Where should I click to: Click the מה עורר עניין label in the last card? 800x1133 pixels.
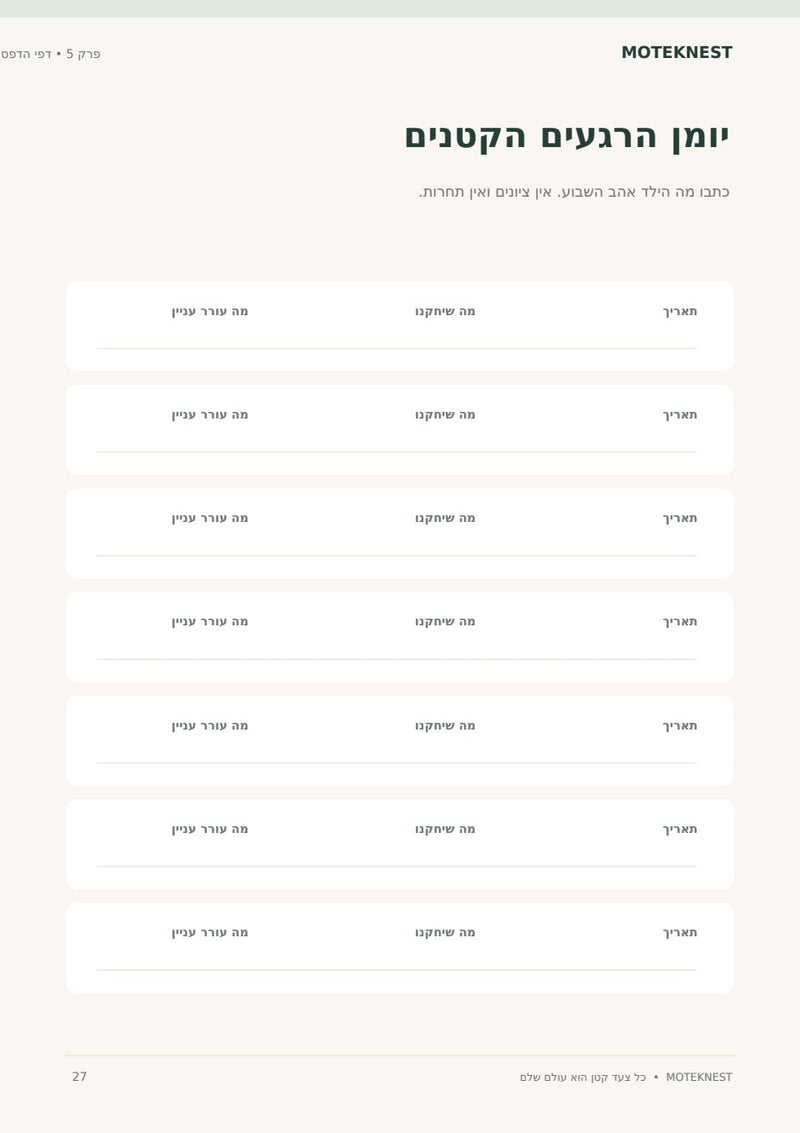210,932
